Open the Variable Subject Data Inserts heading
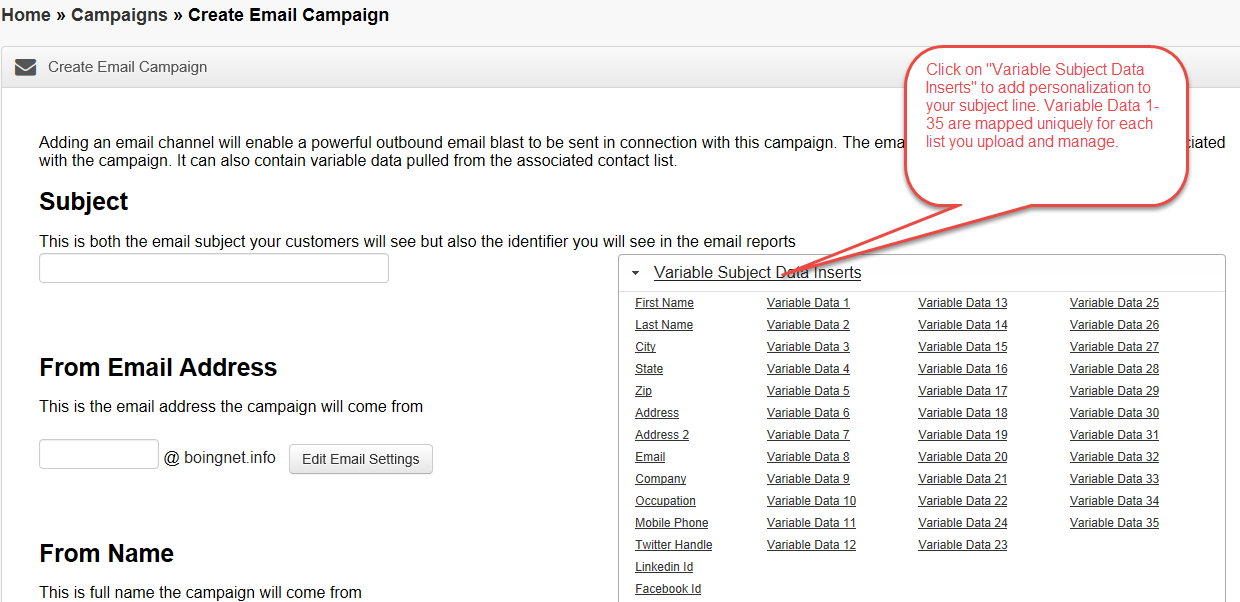The width and height of the screenshot is (1240, 602). [757, 273]
